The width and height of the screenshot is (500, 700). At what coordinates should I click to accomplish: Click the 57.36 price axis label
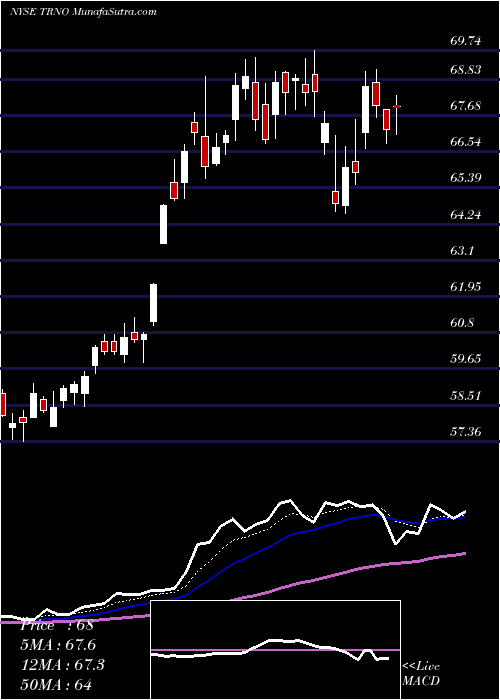pos(466,432)
